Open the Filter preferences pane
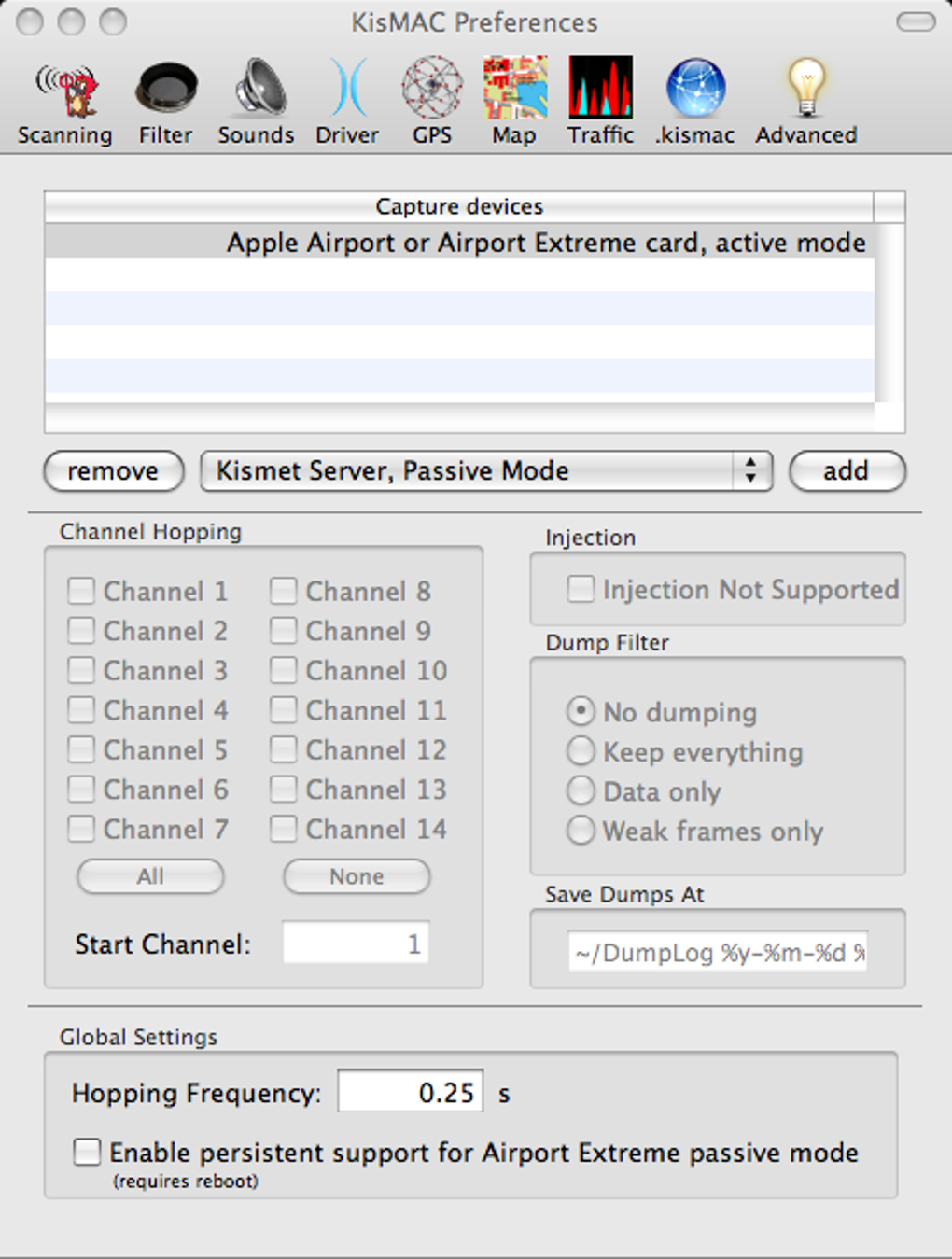 165,102
